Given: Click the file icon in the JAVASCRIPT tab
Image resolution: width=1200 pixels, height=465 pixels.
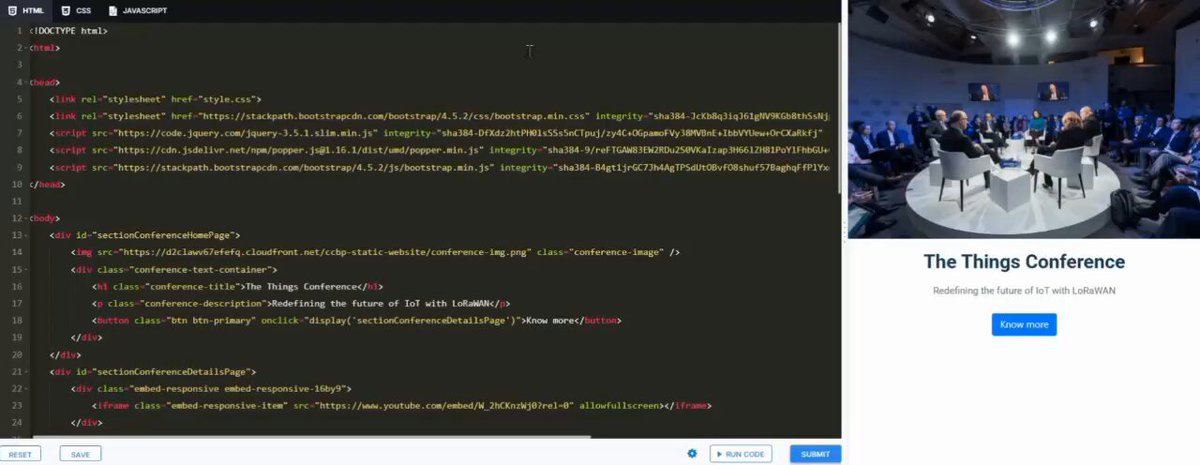Looking at the screenshot, I should (x=112, y=10).
